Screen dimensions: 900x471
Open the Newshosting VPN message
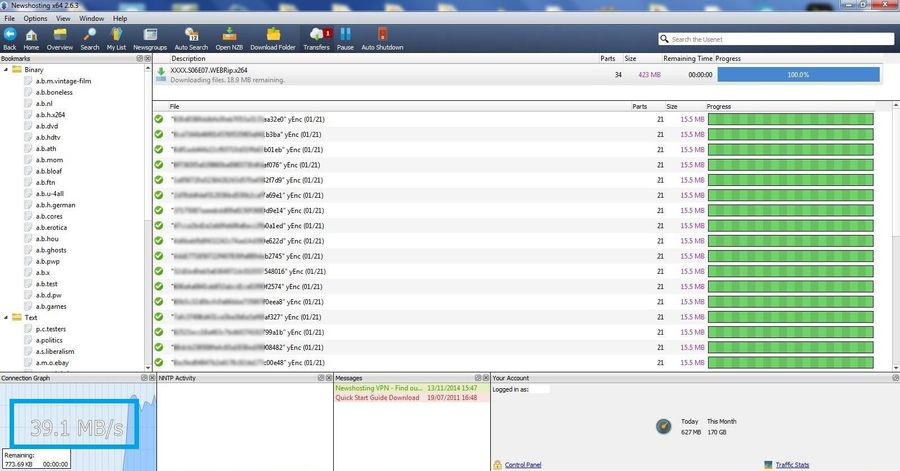click(x=378, y=387)
